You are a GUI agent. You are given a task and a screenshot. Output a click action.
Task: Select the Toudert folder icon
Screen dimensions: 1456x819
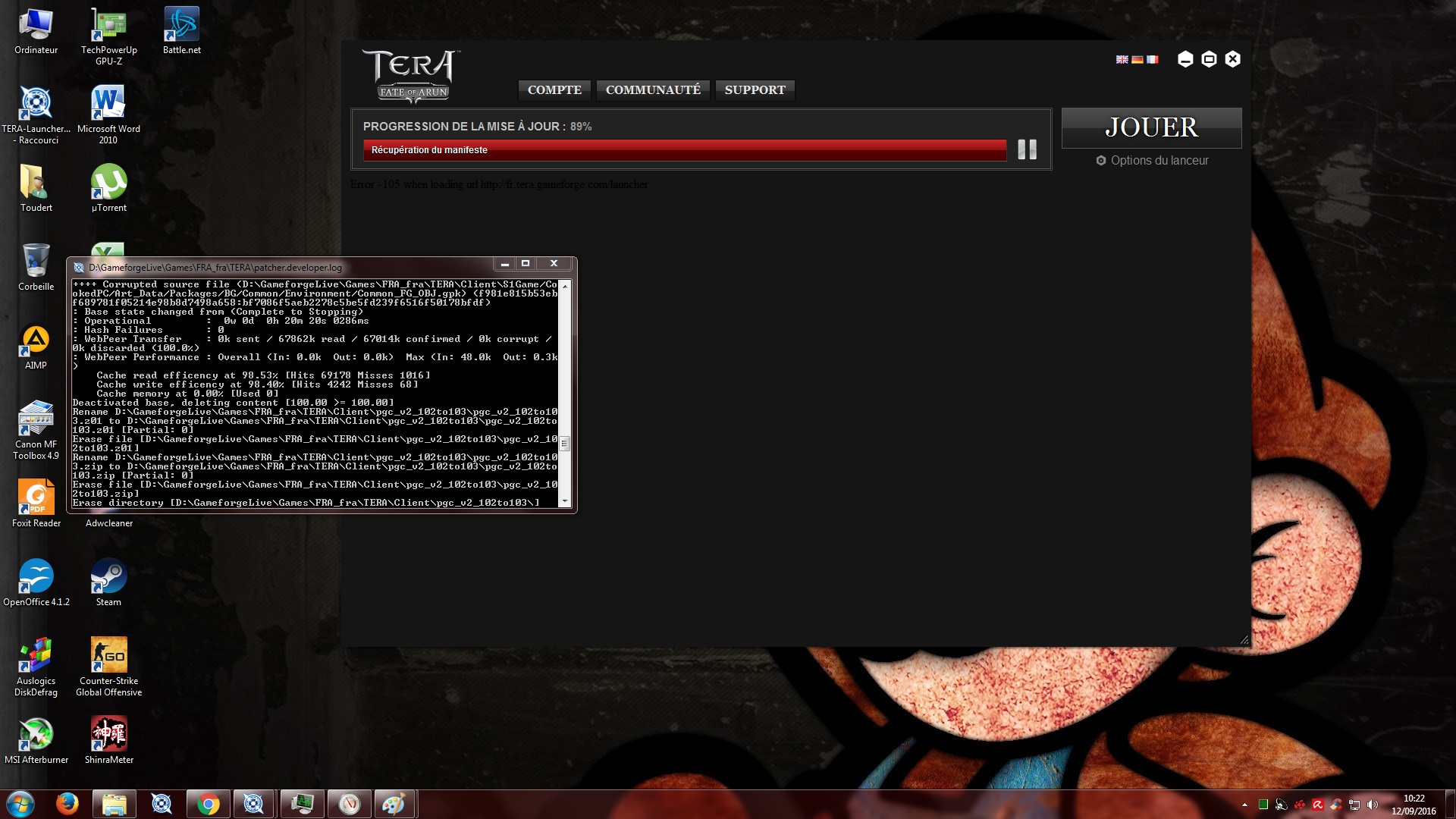point(36,190)
